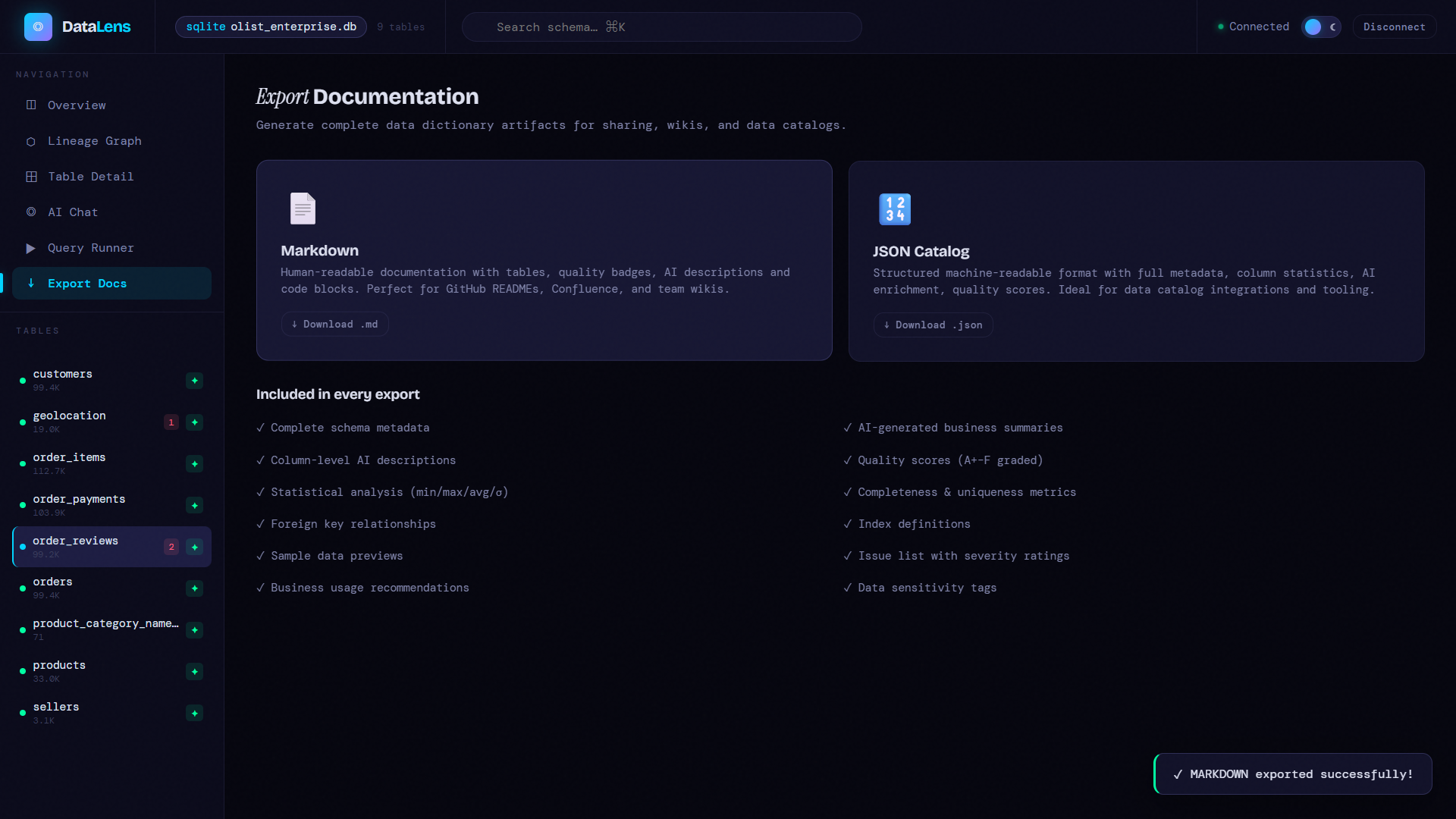Click the Disconnect button
Viewport: 1456px width, 819px height.
coord(1394,27)
